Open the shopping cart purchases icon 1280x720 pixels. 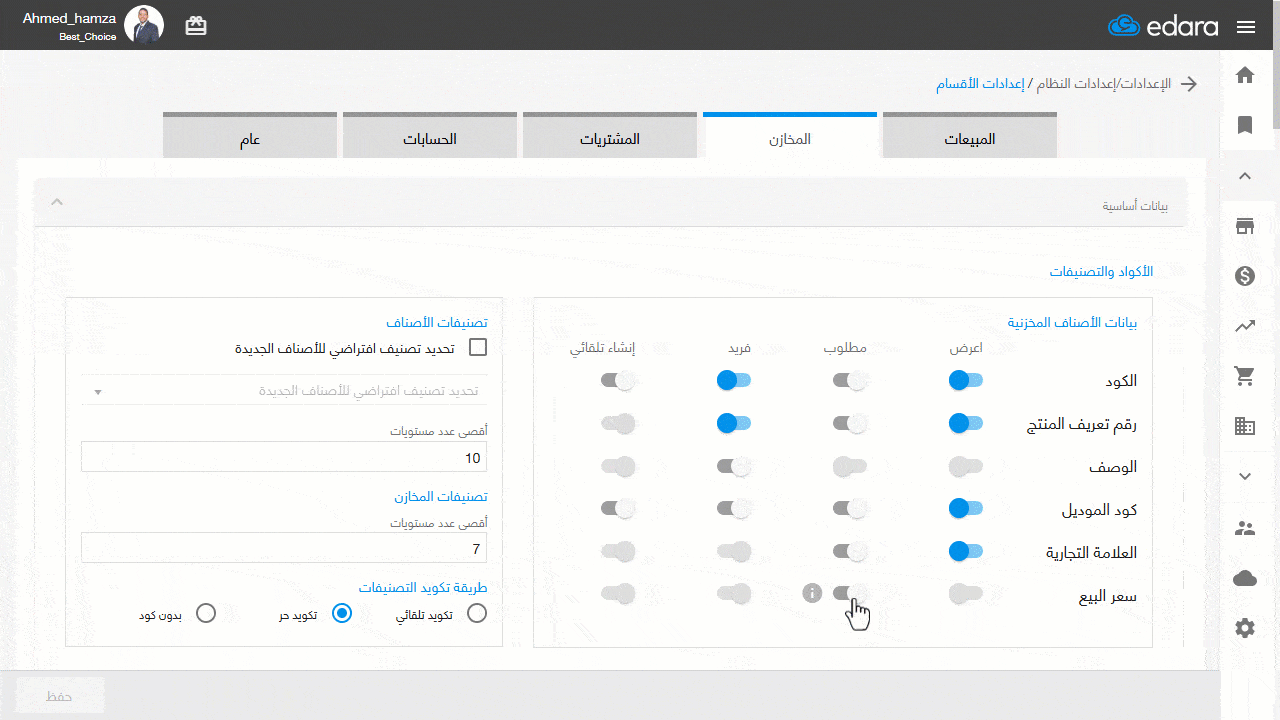[1245, 377]
